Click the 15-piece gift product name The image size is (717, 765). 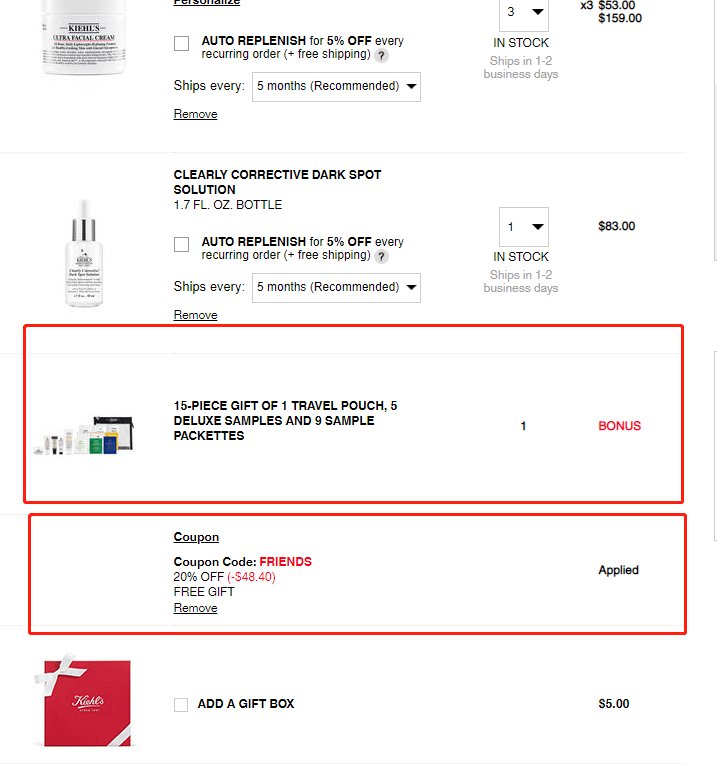[285, 421]
